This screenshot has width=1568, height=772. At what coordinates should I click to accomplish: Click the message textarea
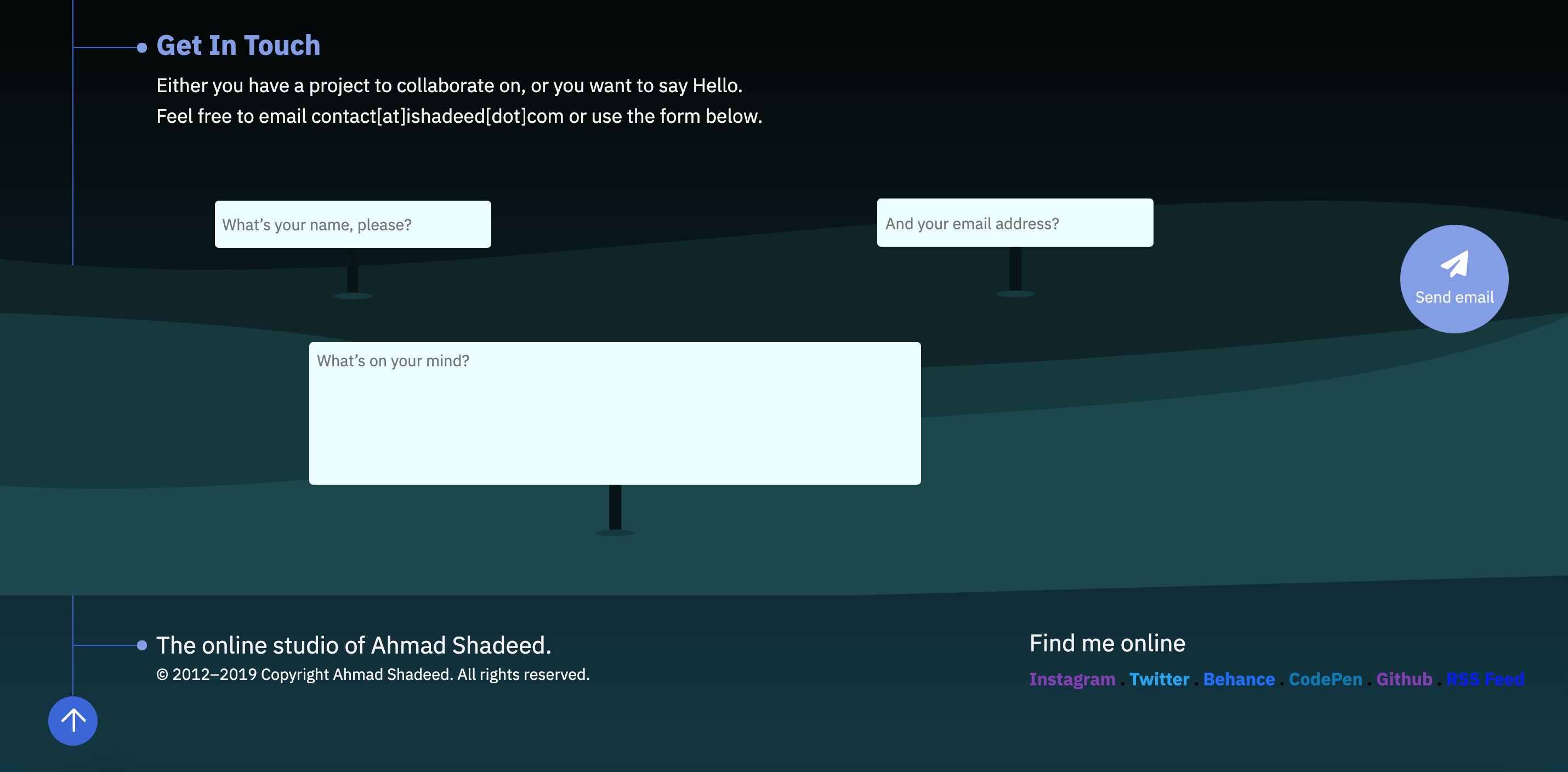tap(614, 413)
